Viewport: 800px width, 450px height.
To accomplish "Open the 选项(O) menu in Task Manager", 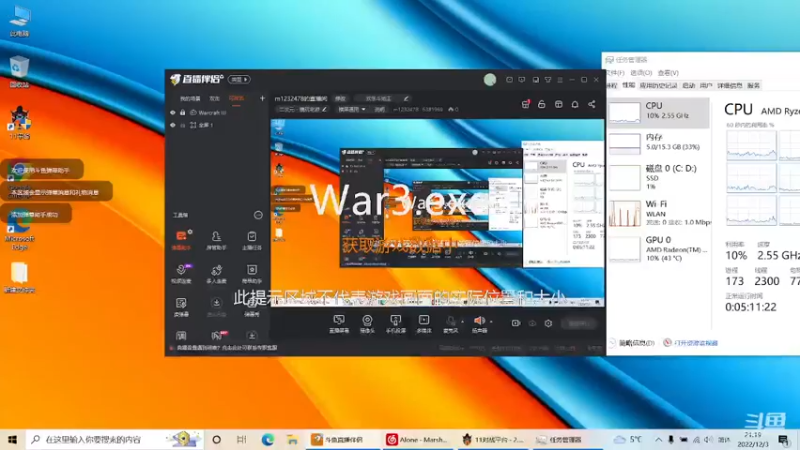I will [641, 73].
